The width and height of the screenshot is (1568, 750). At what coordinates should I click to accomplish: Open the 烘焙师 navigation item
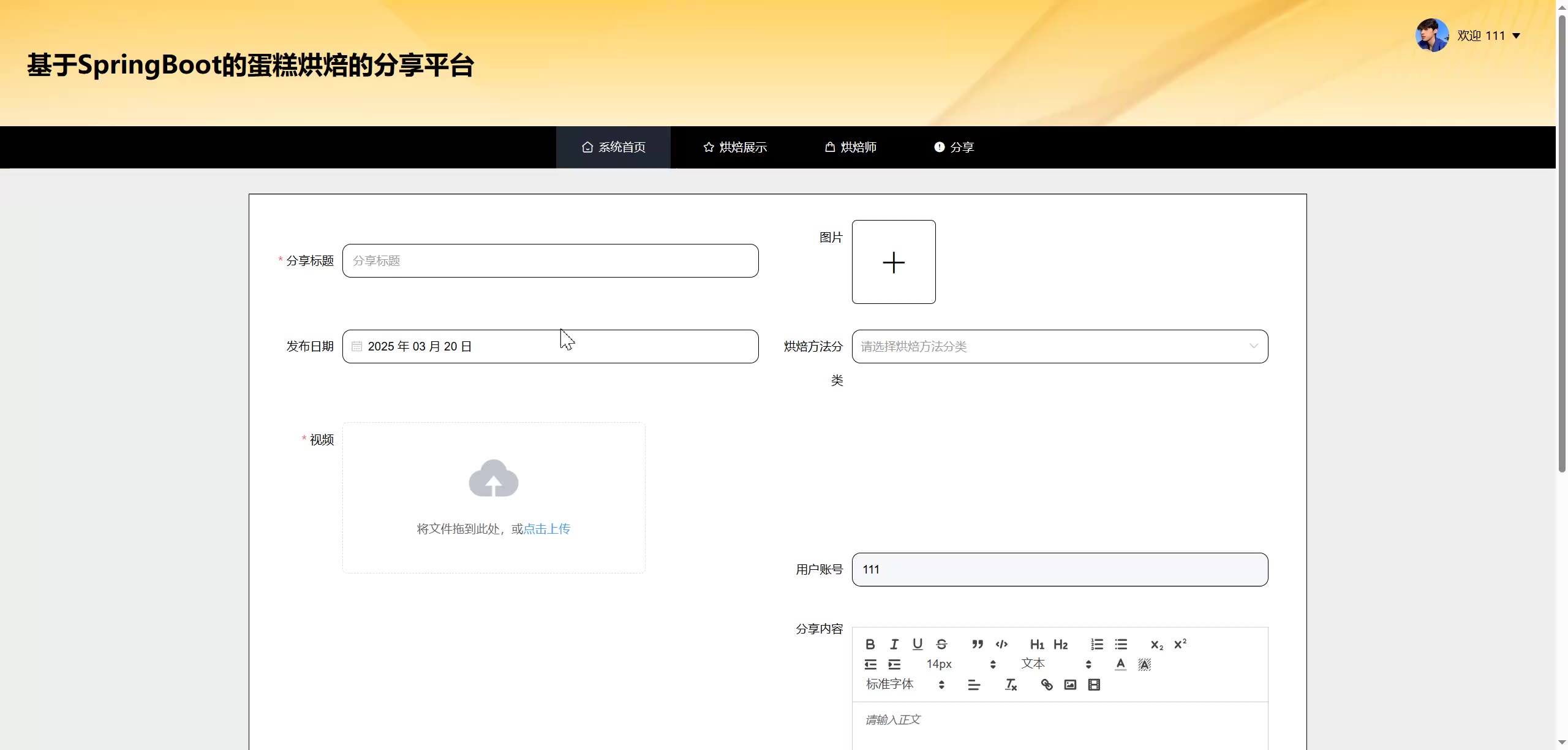pos(850,147)
